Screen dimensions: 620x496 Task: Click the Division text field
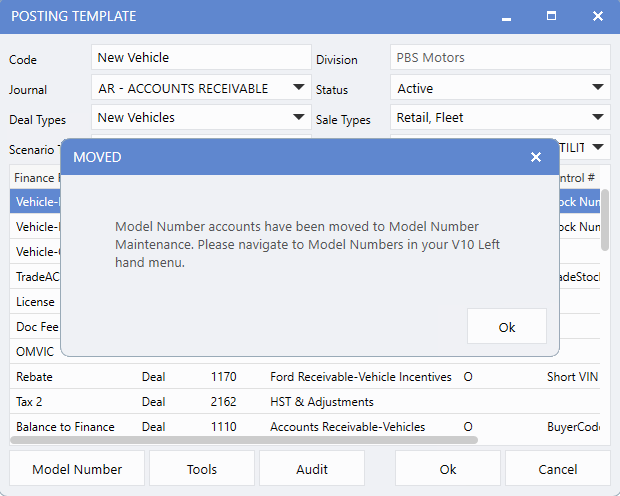[499, 58]
